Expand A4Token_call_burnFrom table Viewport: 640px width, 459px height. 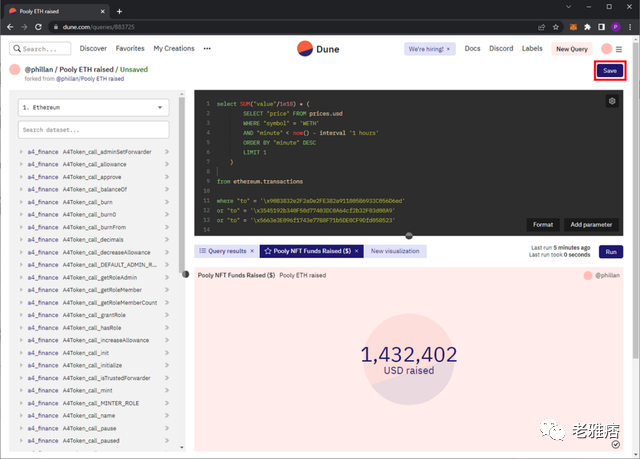click(x=21, y=227)
